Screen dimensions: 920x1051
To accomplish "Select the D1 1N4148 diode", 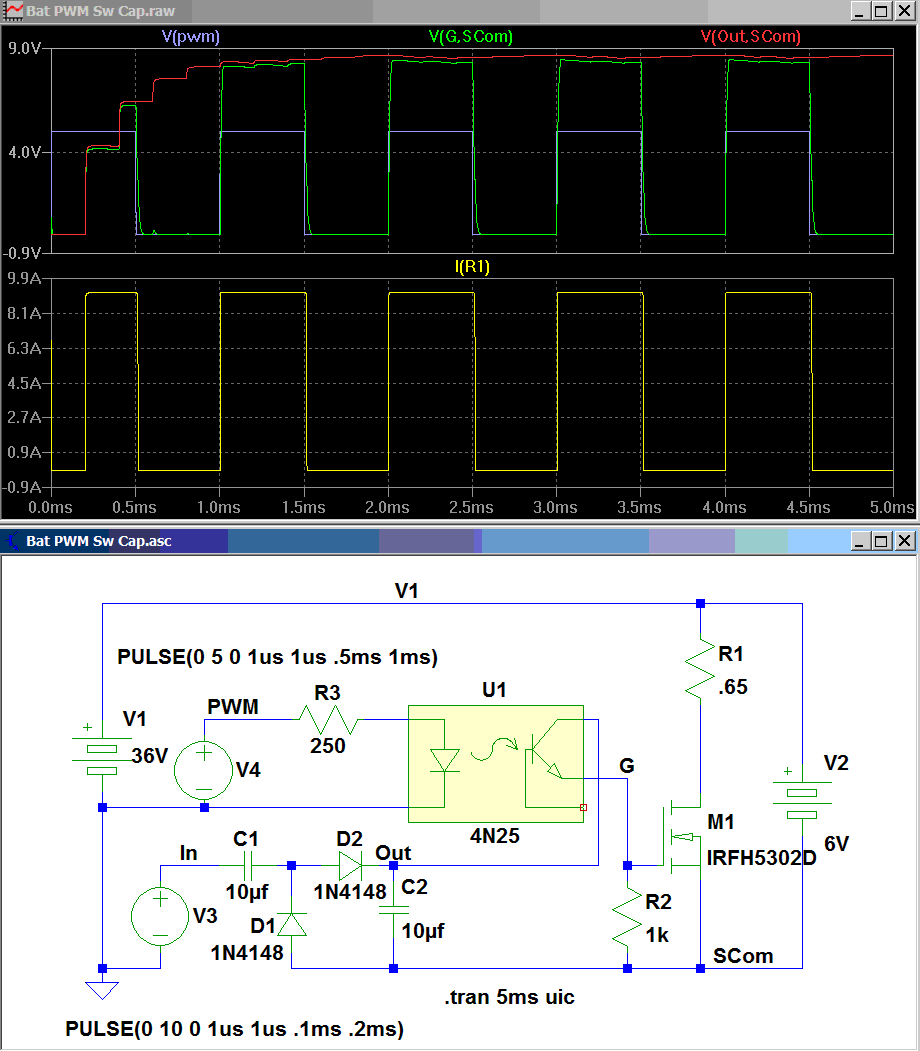I will tap(291, 924).
